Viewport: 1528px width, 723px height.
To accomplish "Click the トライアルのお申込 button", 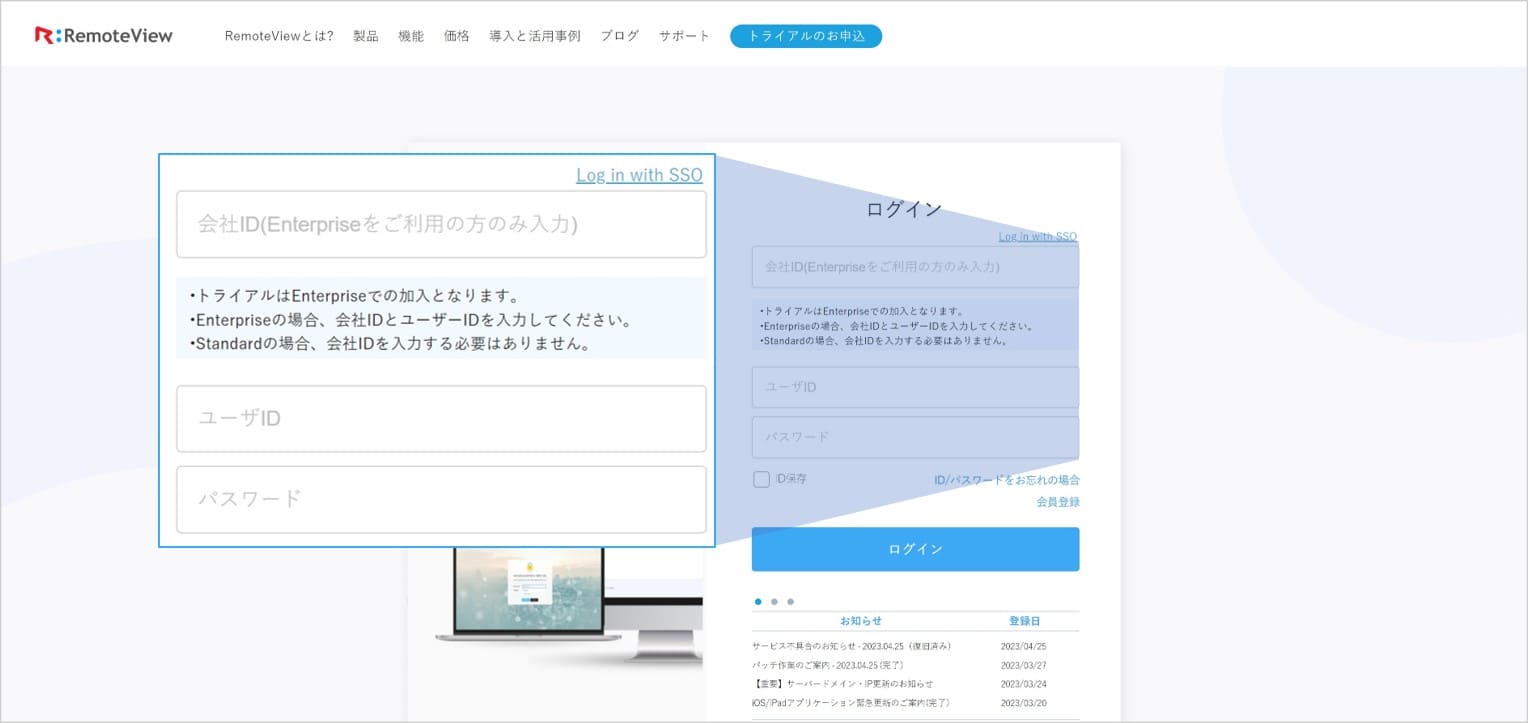I will 806,36.
